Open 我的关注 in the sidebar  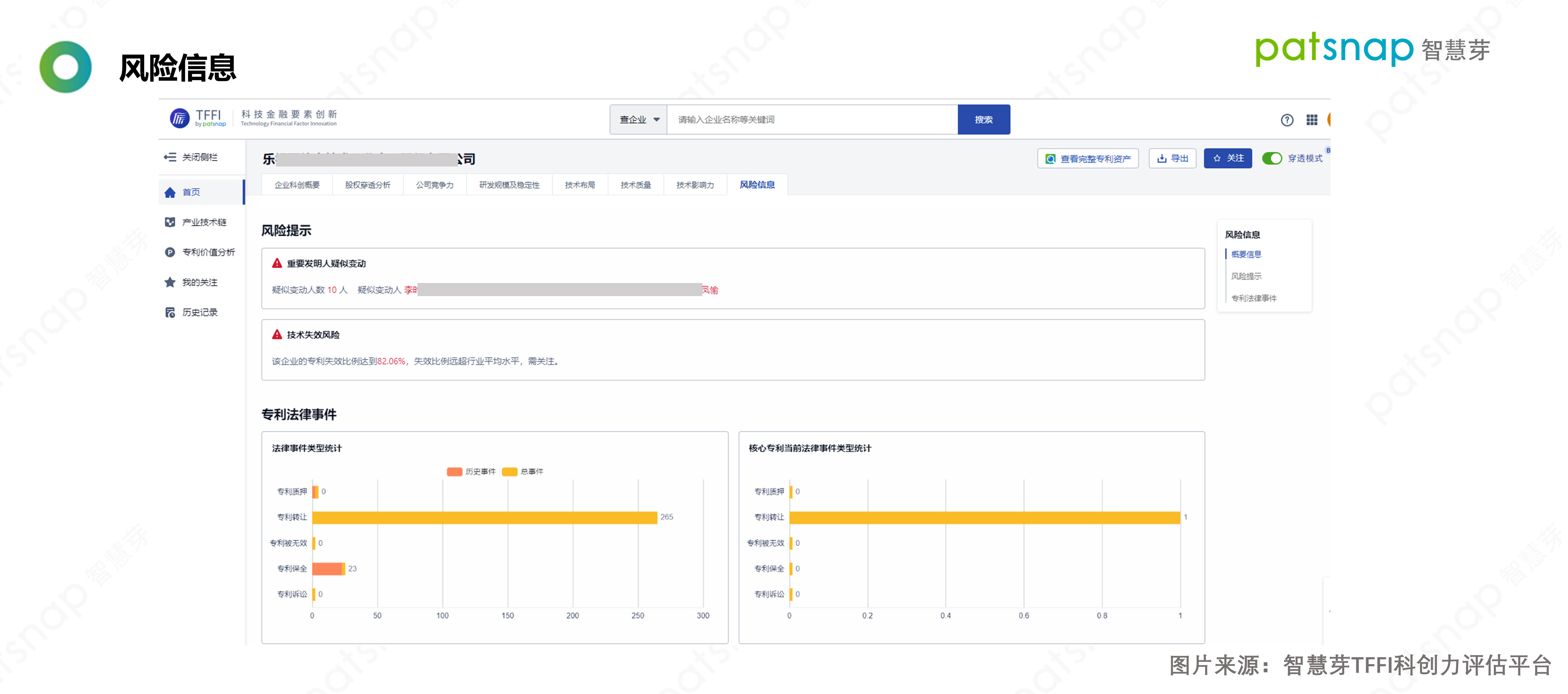[x=201, y=282]
